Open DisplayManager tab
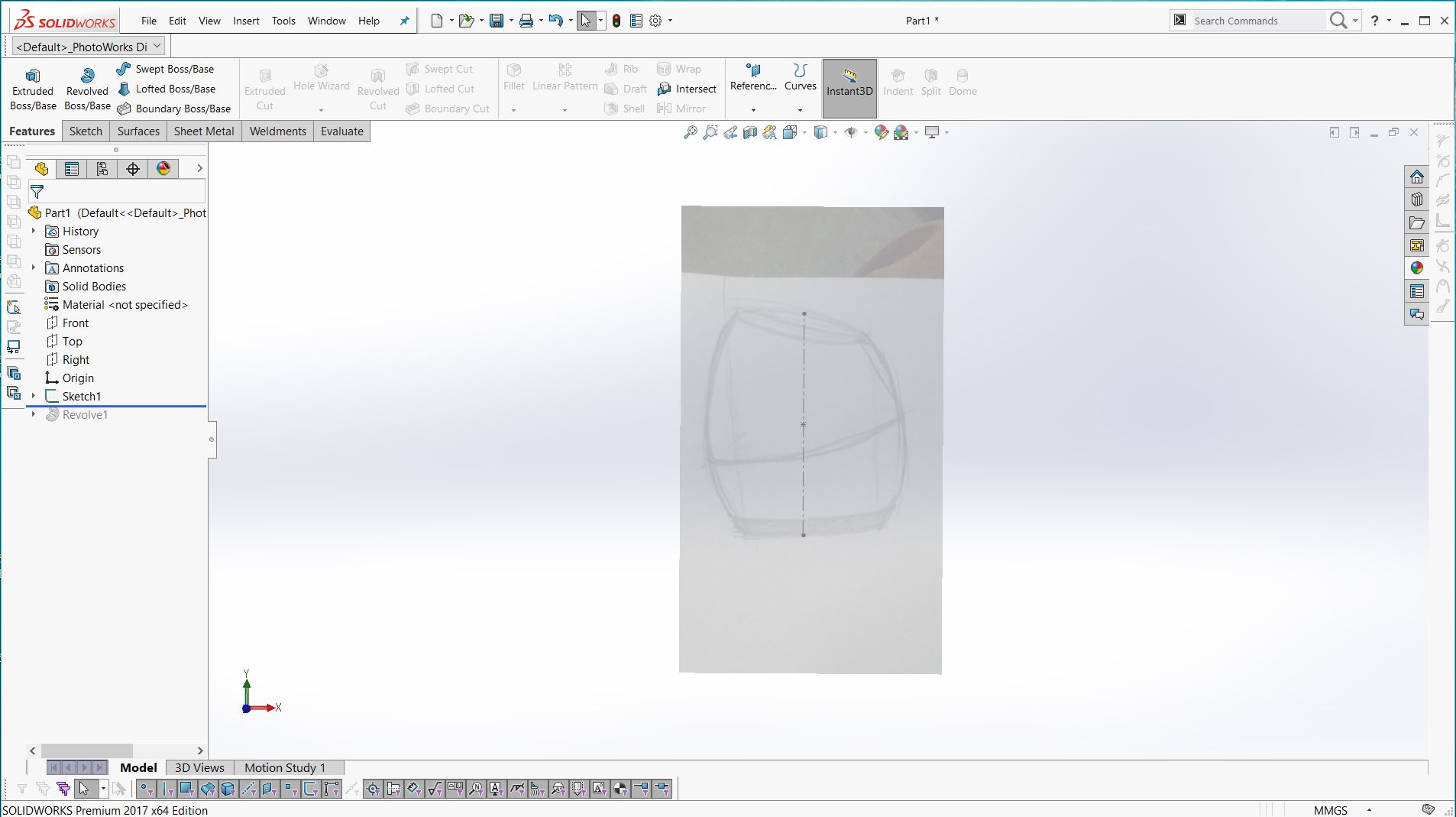 (163, 169)
